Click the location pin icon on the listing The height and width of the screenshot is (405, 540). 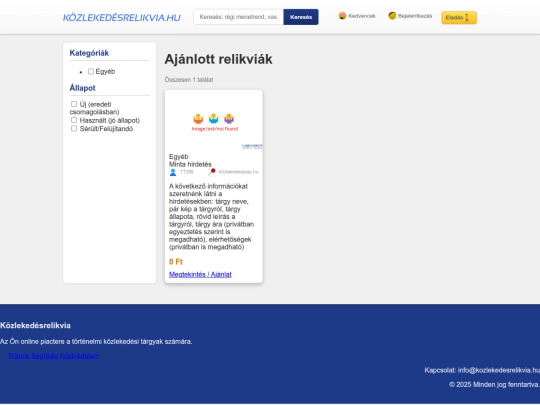click(212, 172)
